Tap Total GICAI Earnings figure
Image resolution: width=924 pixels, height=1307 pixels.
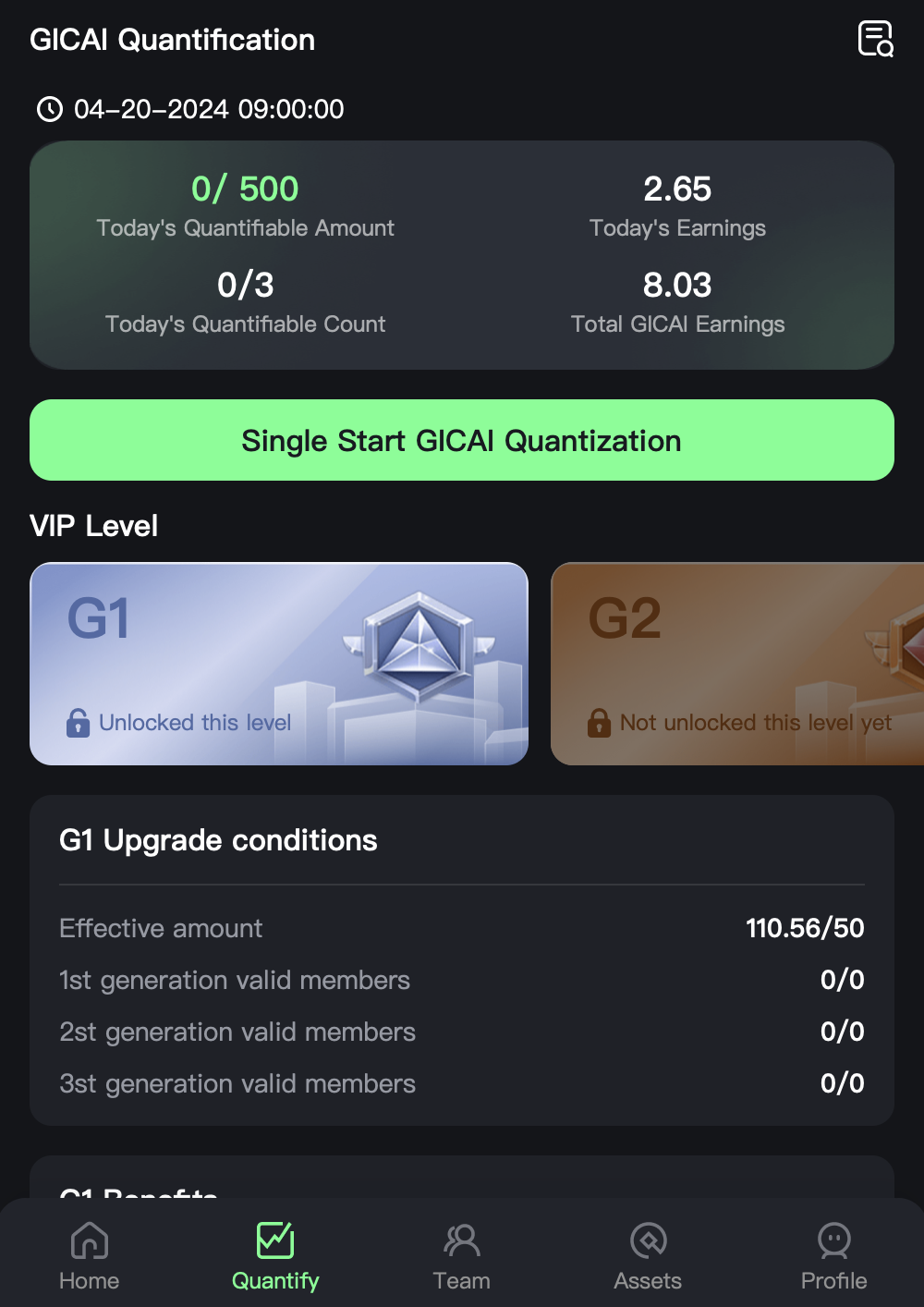(x=677, y=285)
